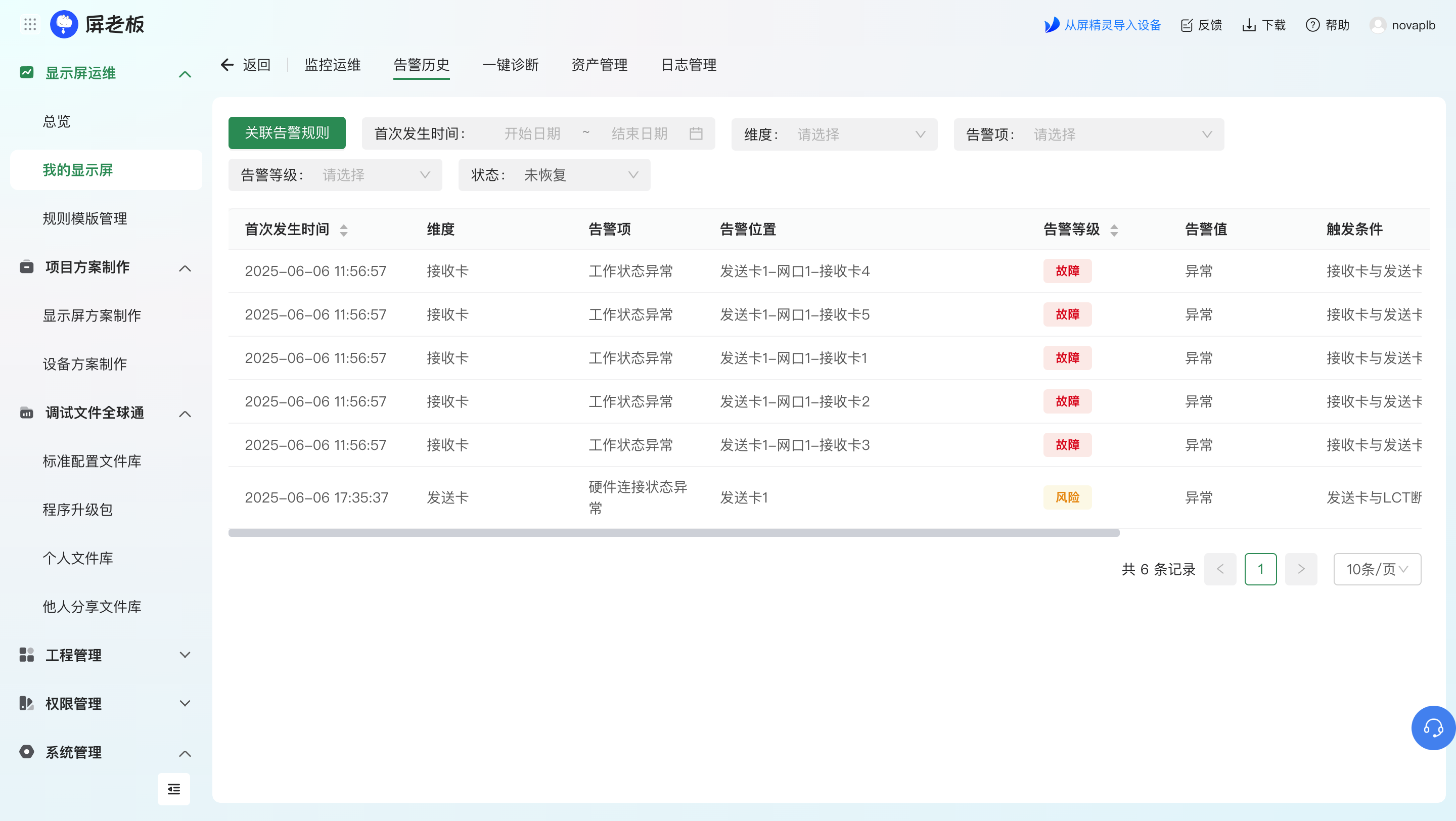Open the 告警等级 dropdown filter
Screen dimensions: 1456x821
click(x=335, y=174)
